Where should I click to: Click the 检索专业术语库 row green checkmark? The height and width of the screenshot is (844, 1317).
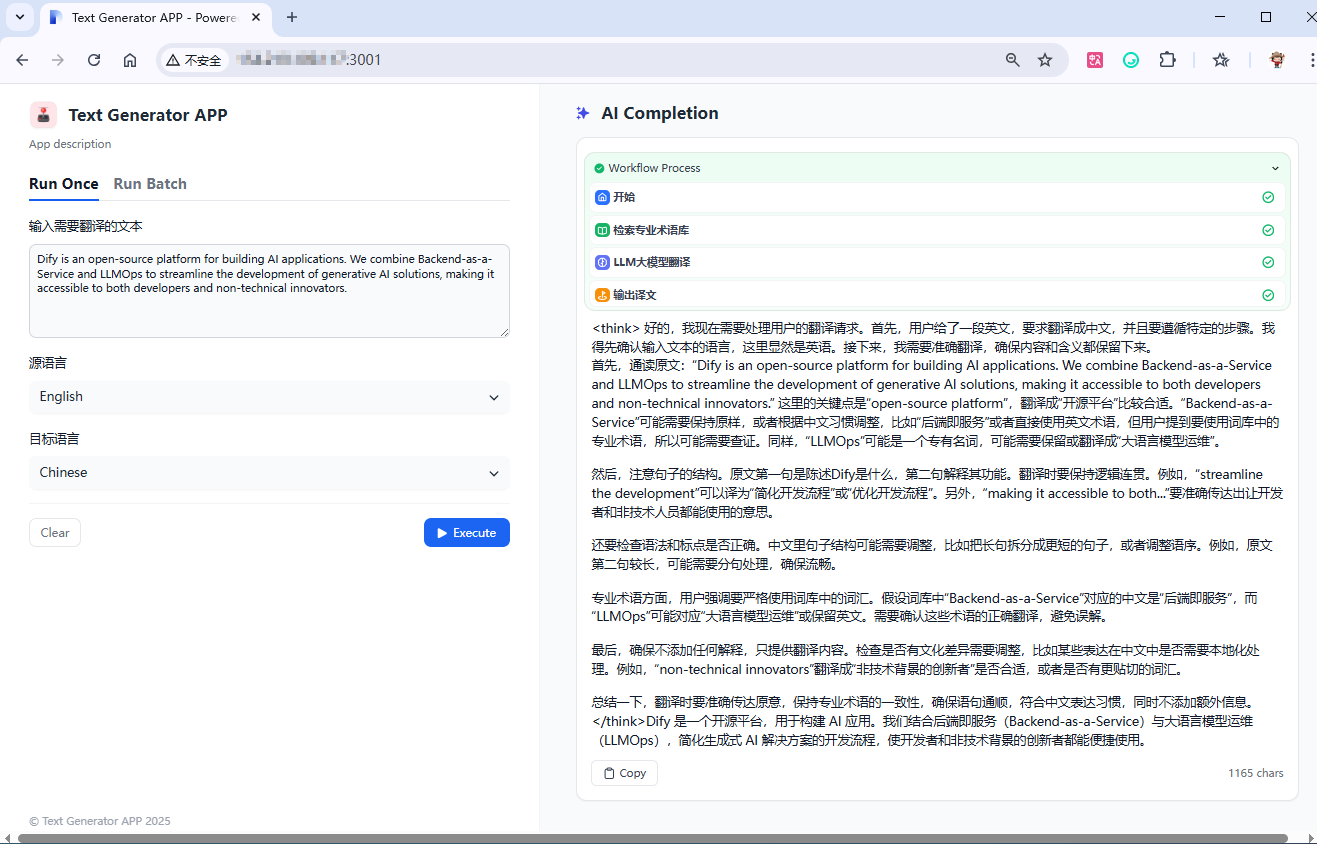1268,230
